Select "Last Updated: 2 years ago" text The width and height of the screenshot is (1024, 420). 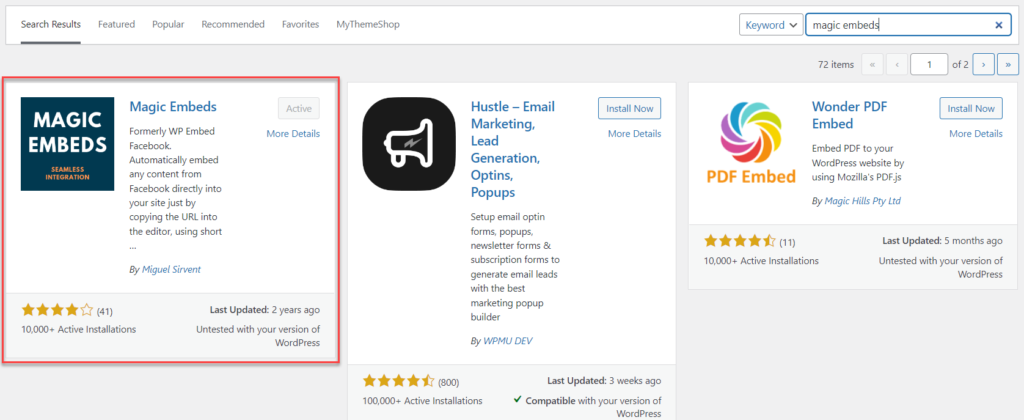[x=264, y=310]
